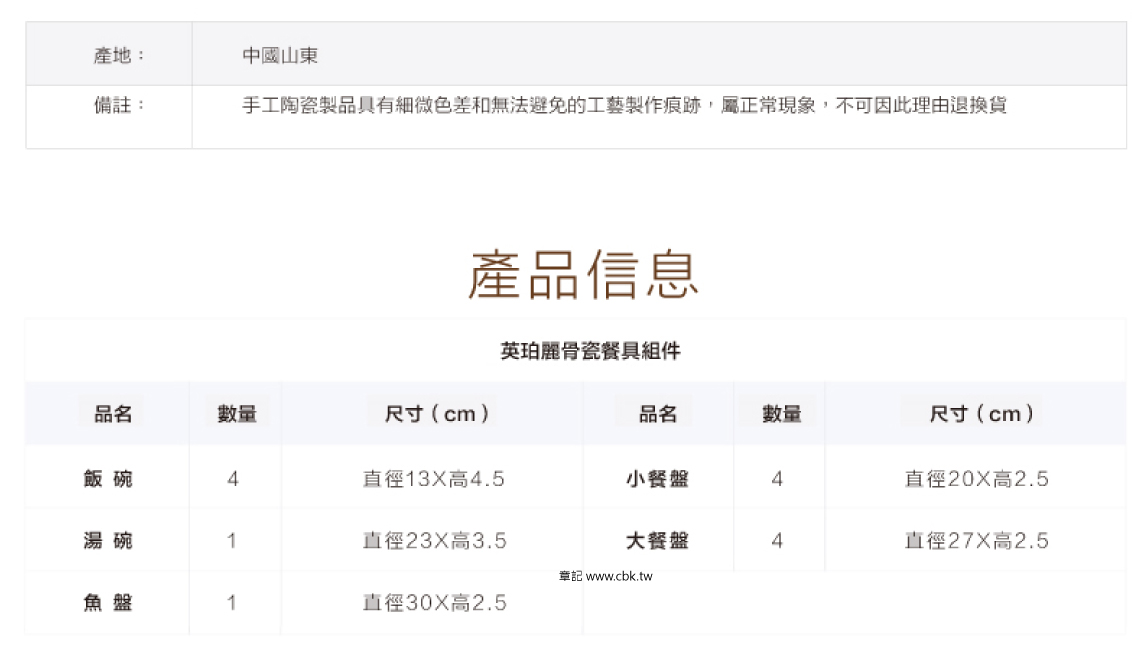Click the quantity cell for 飯碗
Image resolution: width=1141 pixels, height=654 pixels.
coord(233,479)
